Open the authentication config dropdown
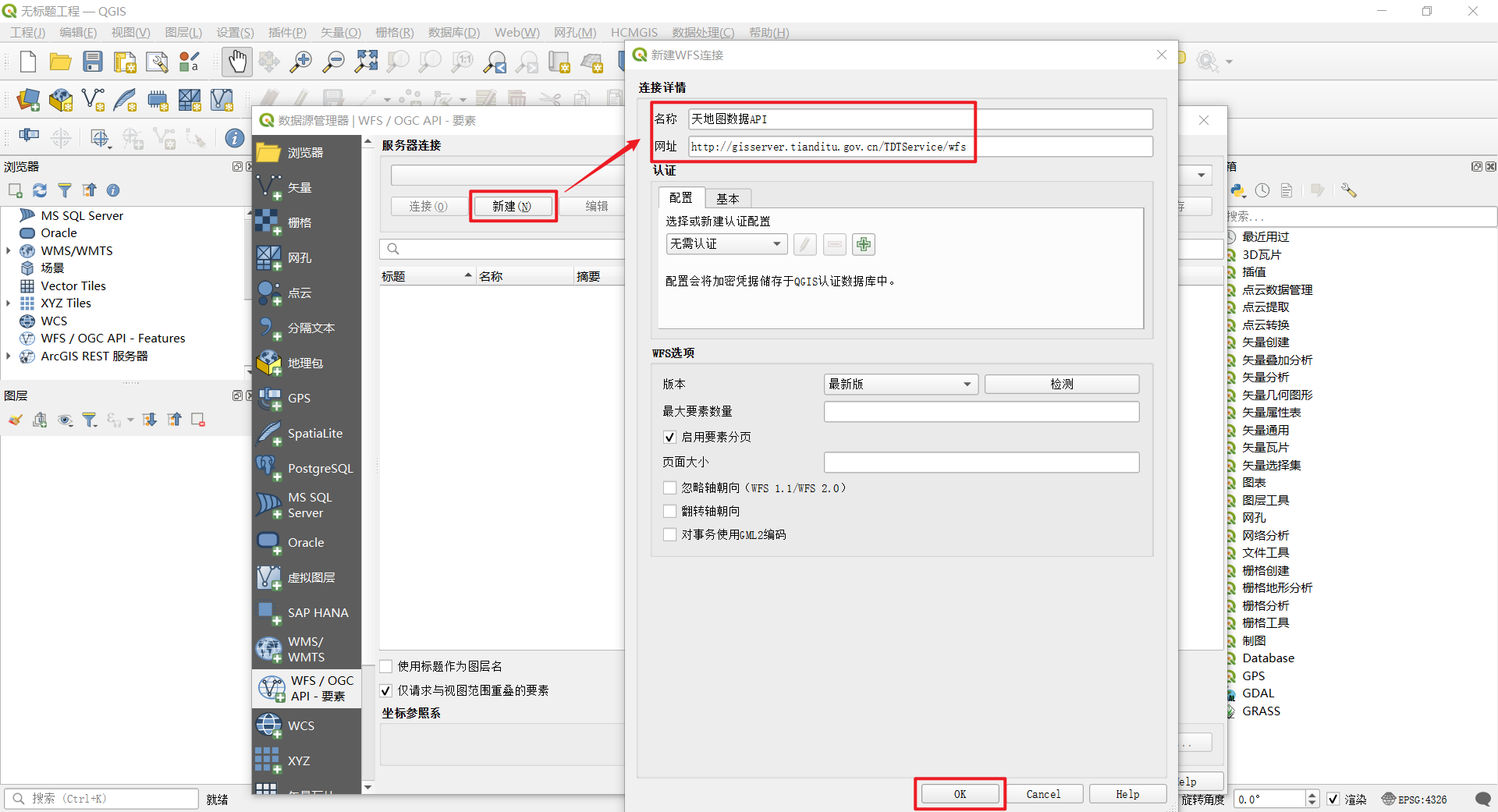Viewport: 1498px width, 812px height. coord(726,244)
